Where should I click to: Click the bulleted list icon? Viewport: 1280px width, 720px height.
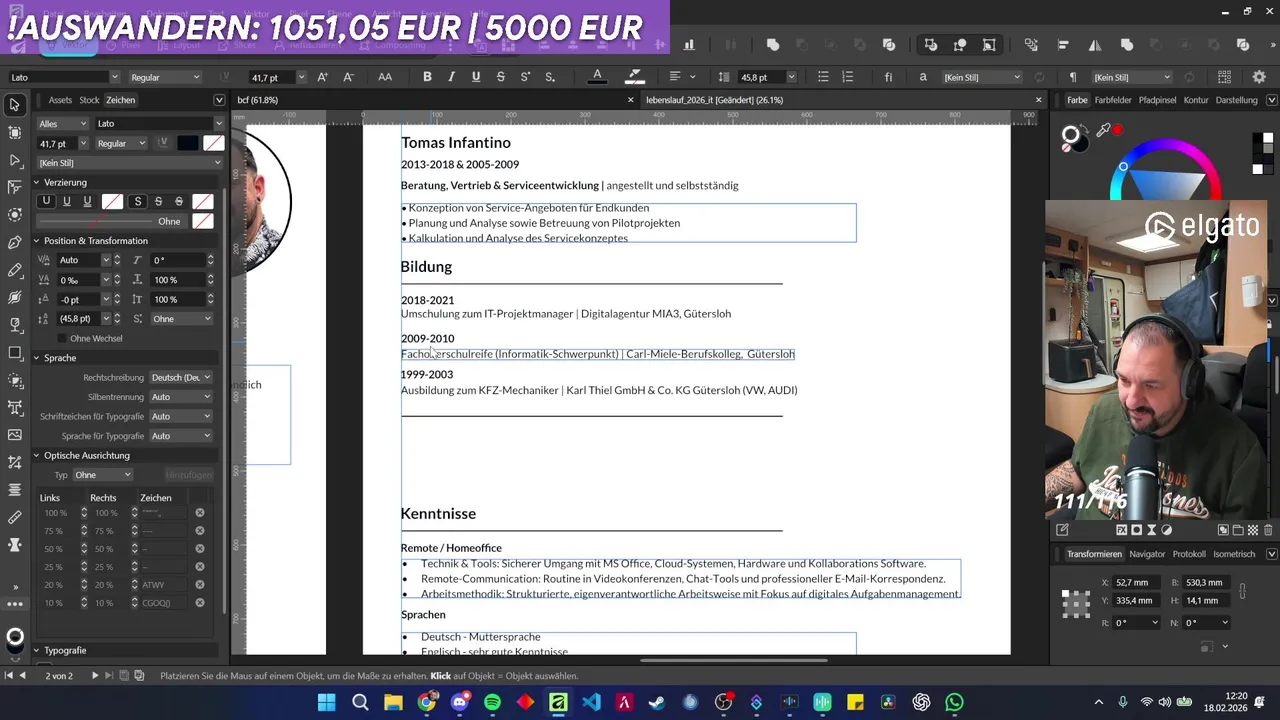pos(823,77)
